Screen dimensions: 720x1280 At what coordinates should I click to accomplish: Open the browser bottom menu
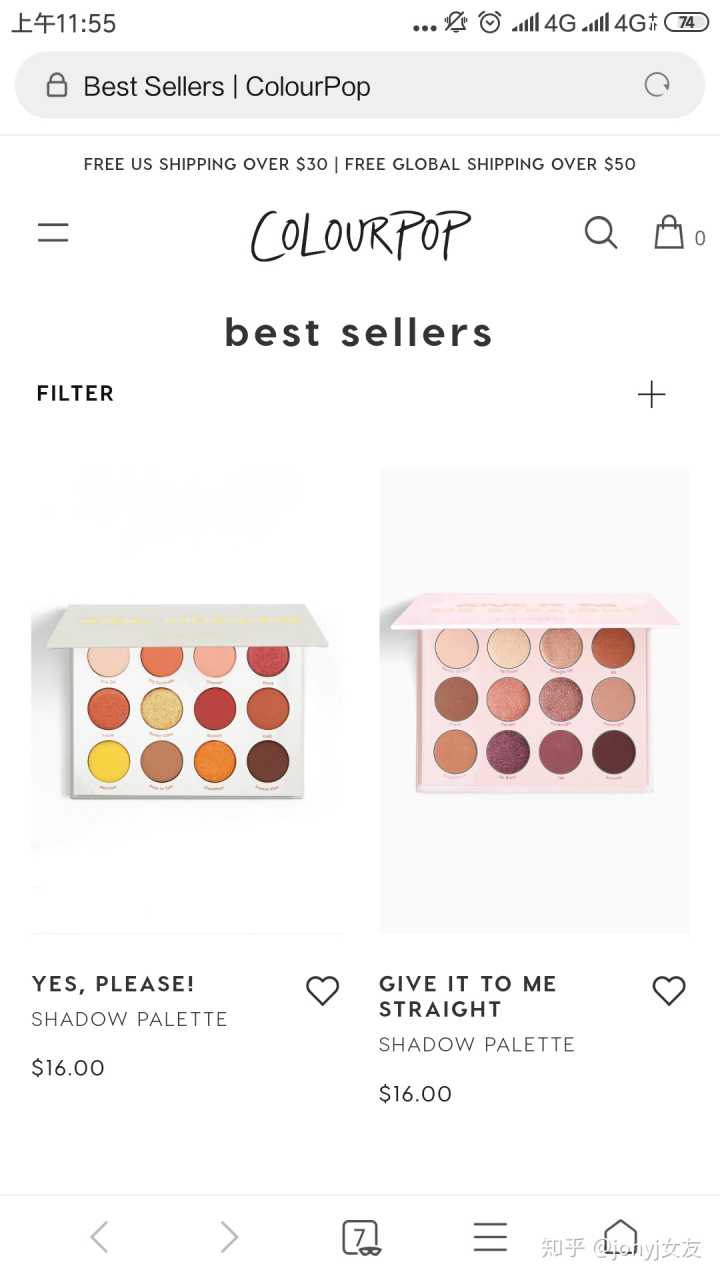click(x=490, y=1237)
